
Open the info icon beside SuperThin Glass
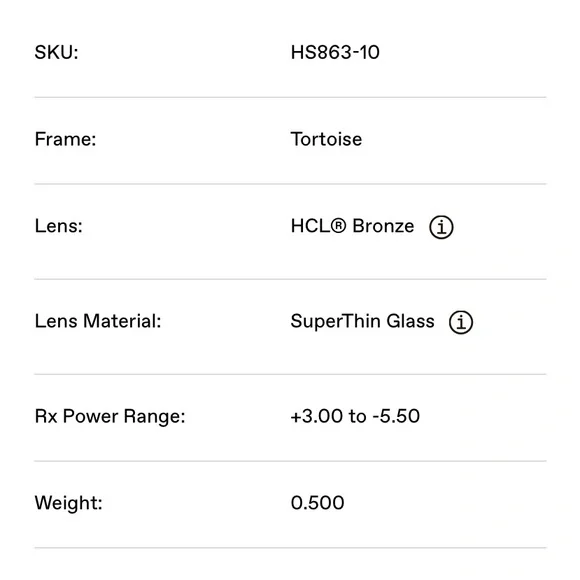461,322
